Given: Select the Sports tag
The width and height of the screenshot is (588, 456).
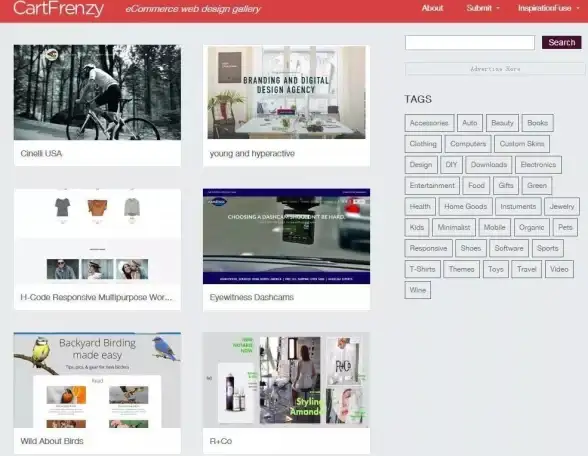Looking at the screenshot, I should point(548,249).
